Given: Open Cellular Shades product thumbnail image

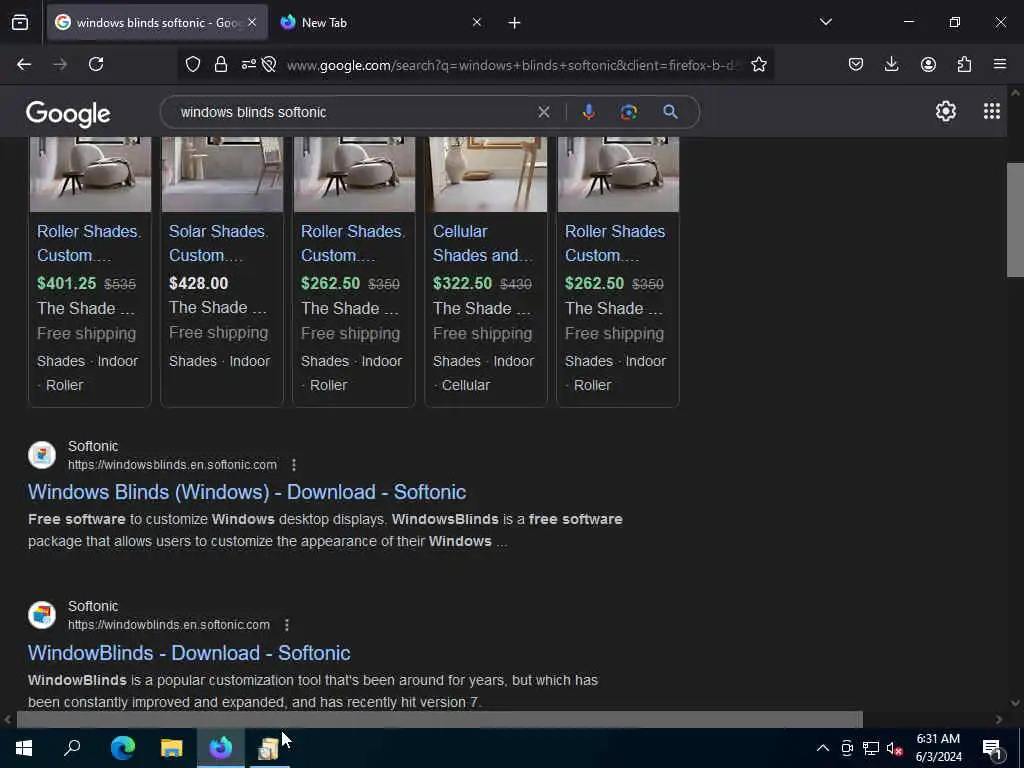Looking at the screenshot, I should [486, 174].
